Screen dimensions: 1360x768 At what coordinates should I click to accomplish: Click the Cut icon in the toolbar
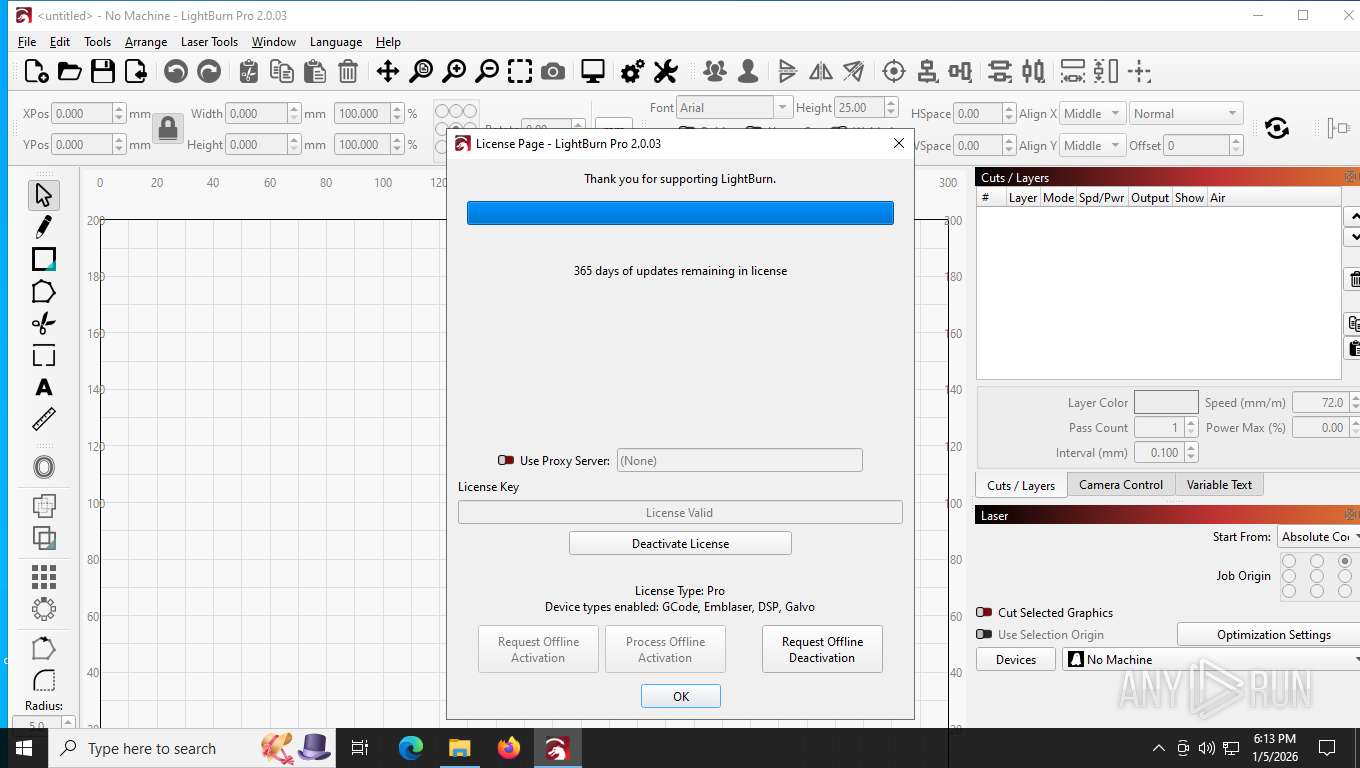(249, 71)
